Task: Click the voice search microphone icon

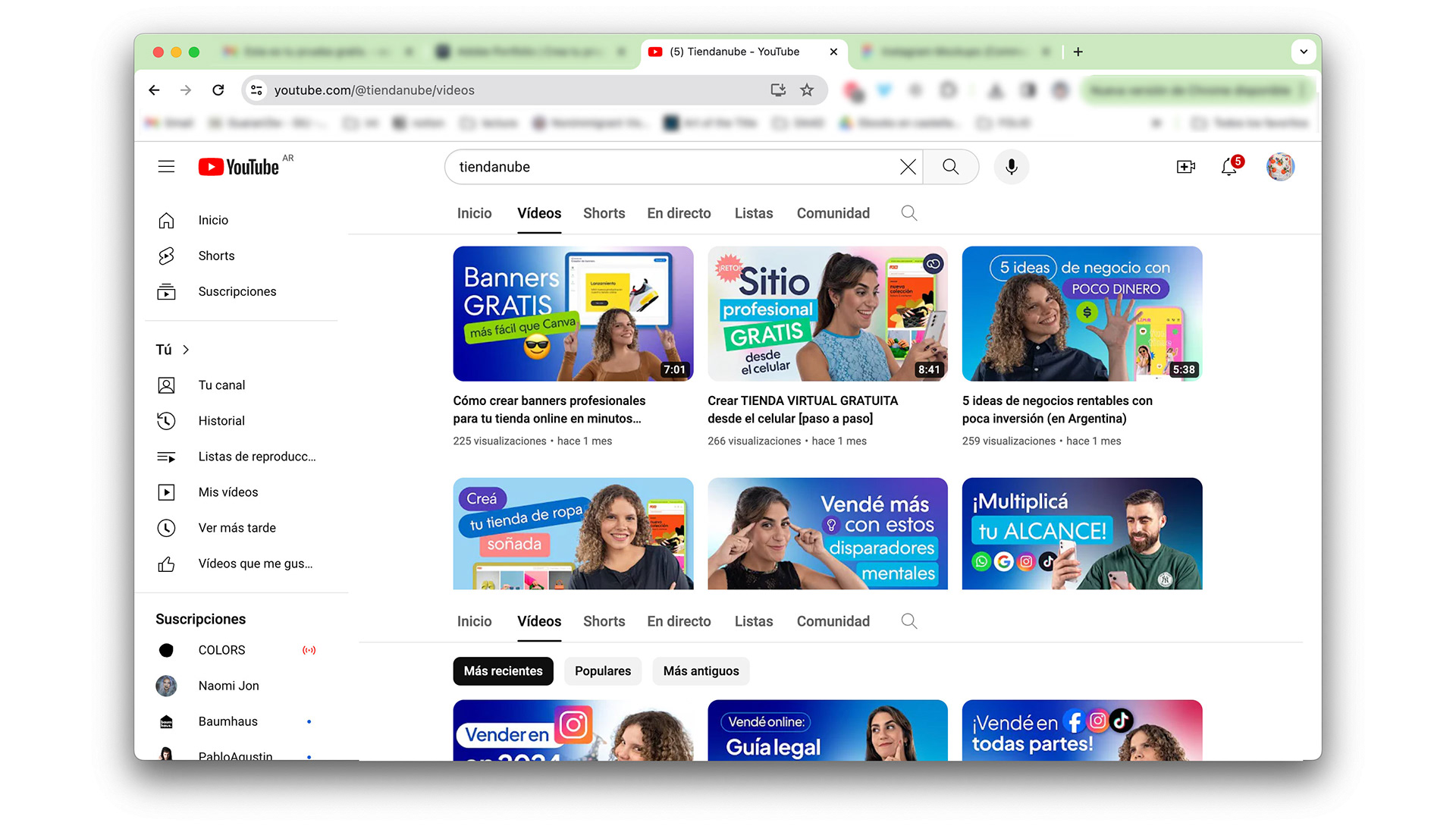Action: (1011, 167)
